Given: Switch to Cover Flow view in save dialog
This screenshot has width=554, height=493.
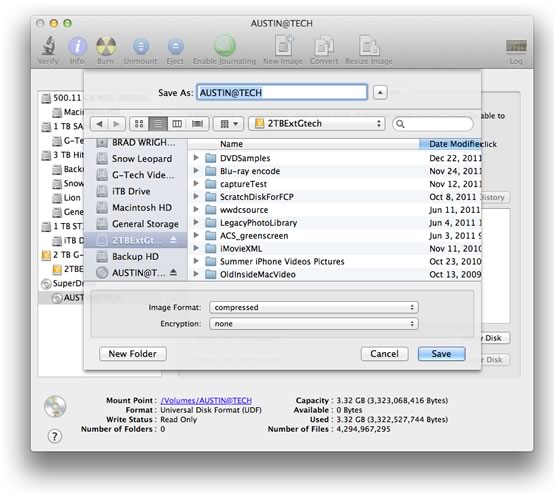Looking at the screenshot, I should (198, 124).
